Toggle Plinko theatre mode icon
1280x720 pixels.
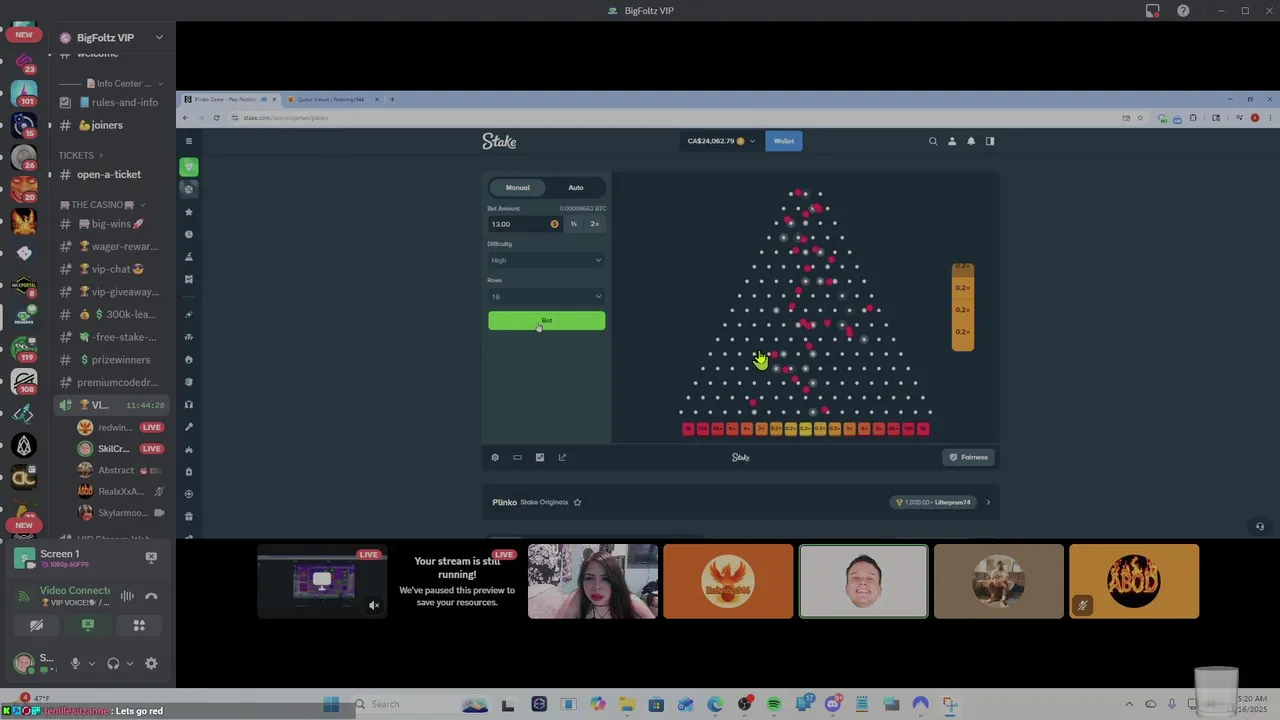pos(517,457)
